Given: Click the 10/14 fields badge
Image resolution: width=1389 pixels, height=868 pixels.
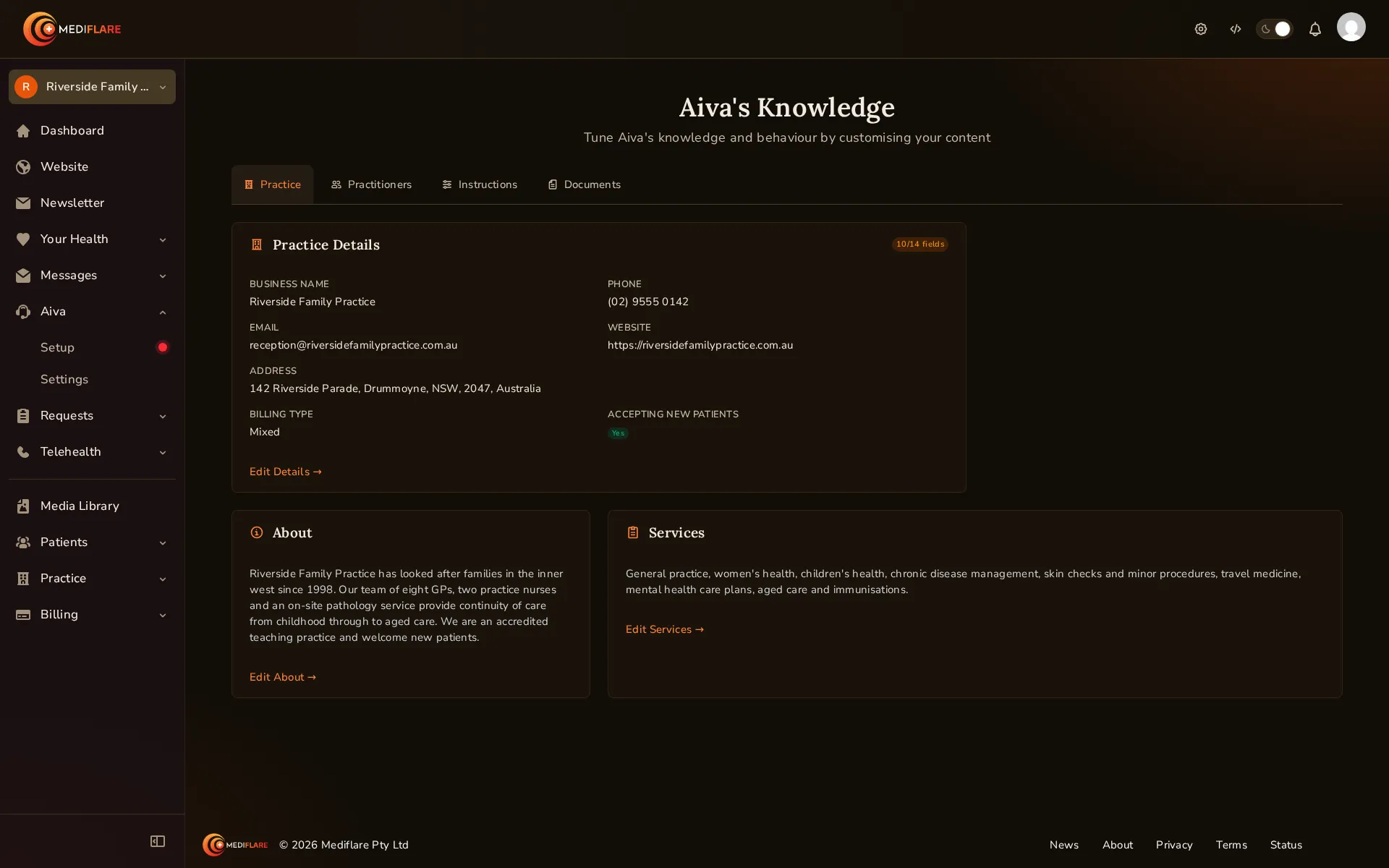Looking at the screenshot, I should 919,244.
